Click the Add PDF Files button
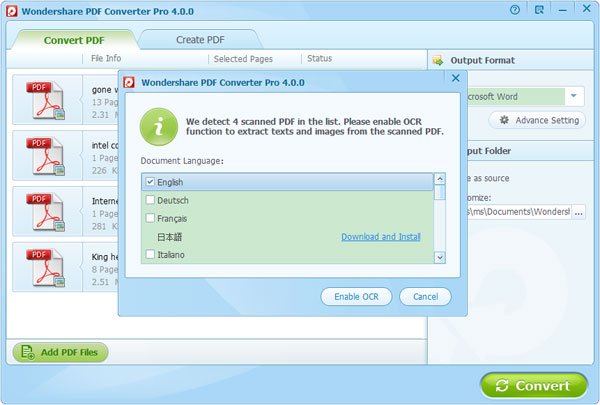This screenshot has width=600, height=405. pos(60,352)
